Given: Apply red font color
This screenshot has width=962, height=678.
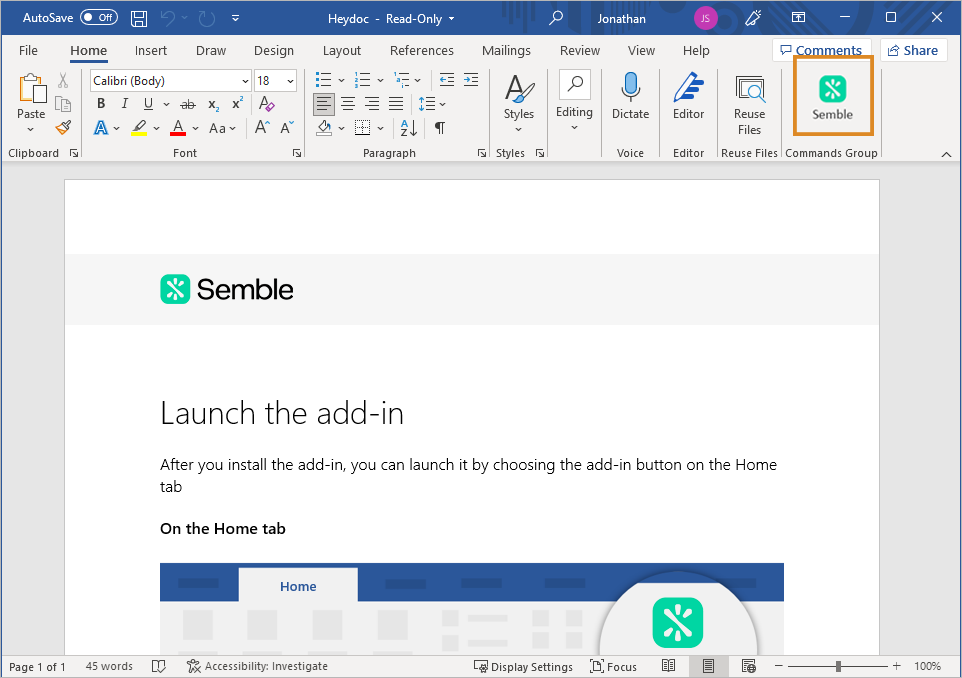Looking at the screenshot, I should click(179, 128).
